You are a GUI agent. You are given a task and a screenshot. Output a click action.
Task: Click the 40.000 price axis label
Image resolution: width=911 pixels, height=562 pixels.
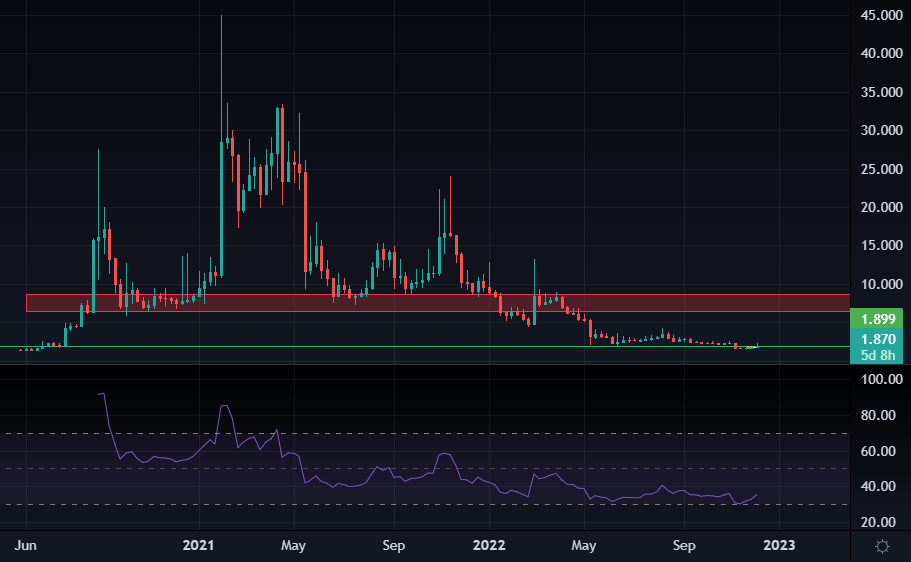click(x=881, y=53)
